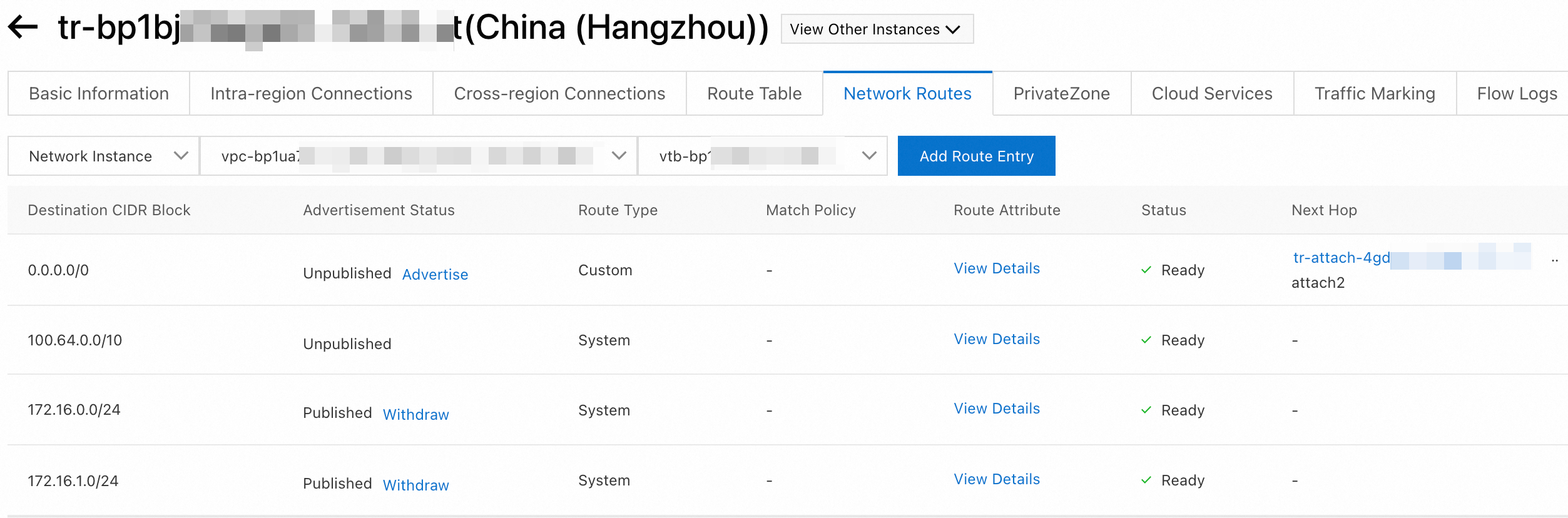
Task: Open the vpc-bp1ua instance selector
Action: coord(418,156)
